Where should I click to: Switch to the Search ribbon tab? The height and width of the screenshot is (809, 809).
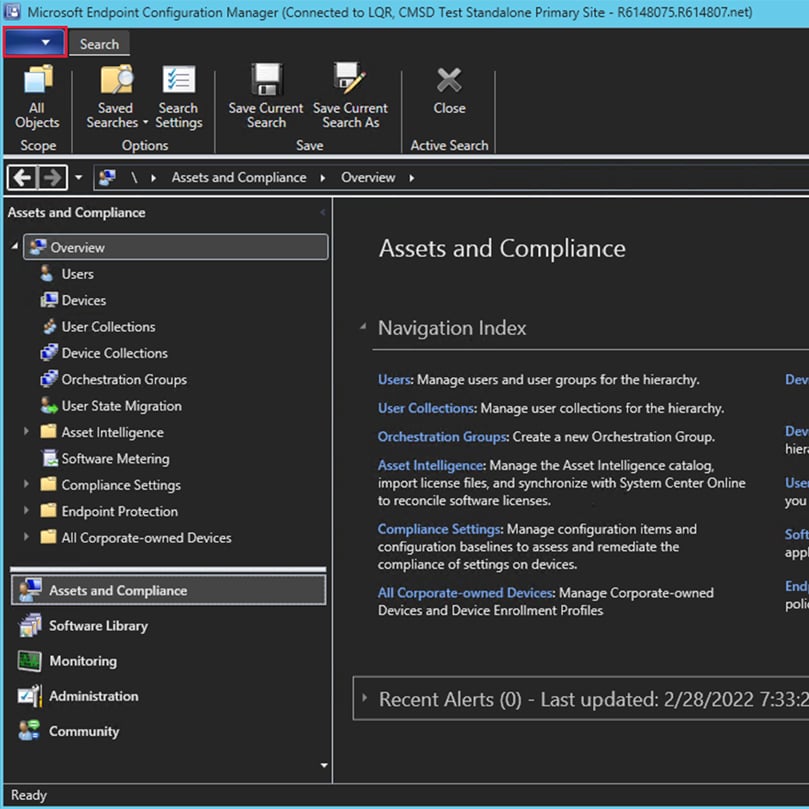tap(99, 43)
